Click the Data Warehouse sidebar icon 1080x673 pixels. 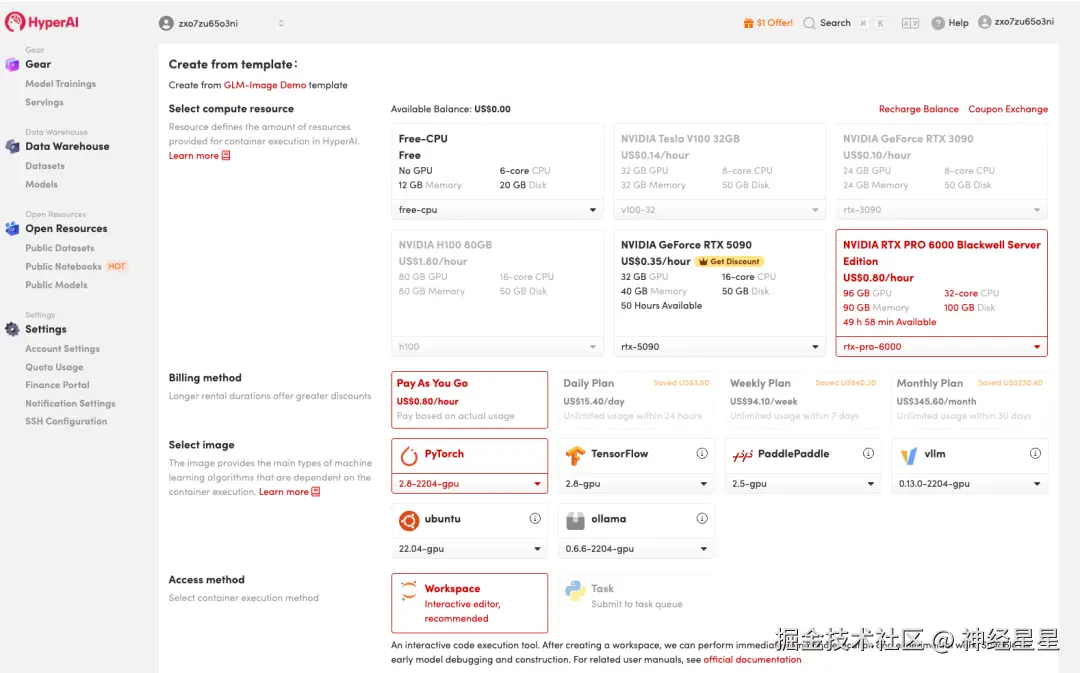coord(12,146)
